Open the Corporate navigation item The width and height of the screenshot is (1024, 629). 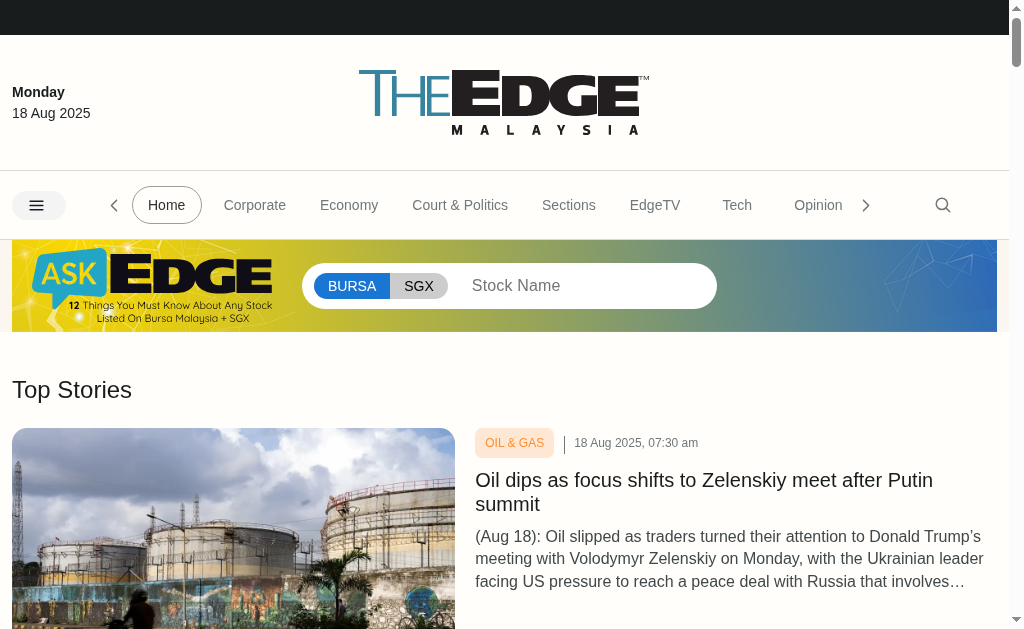[x=255, y=205]
